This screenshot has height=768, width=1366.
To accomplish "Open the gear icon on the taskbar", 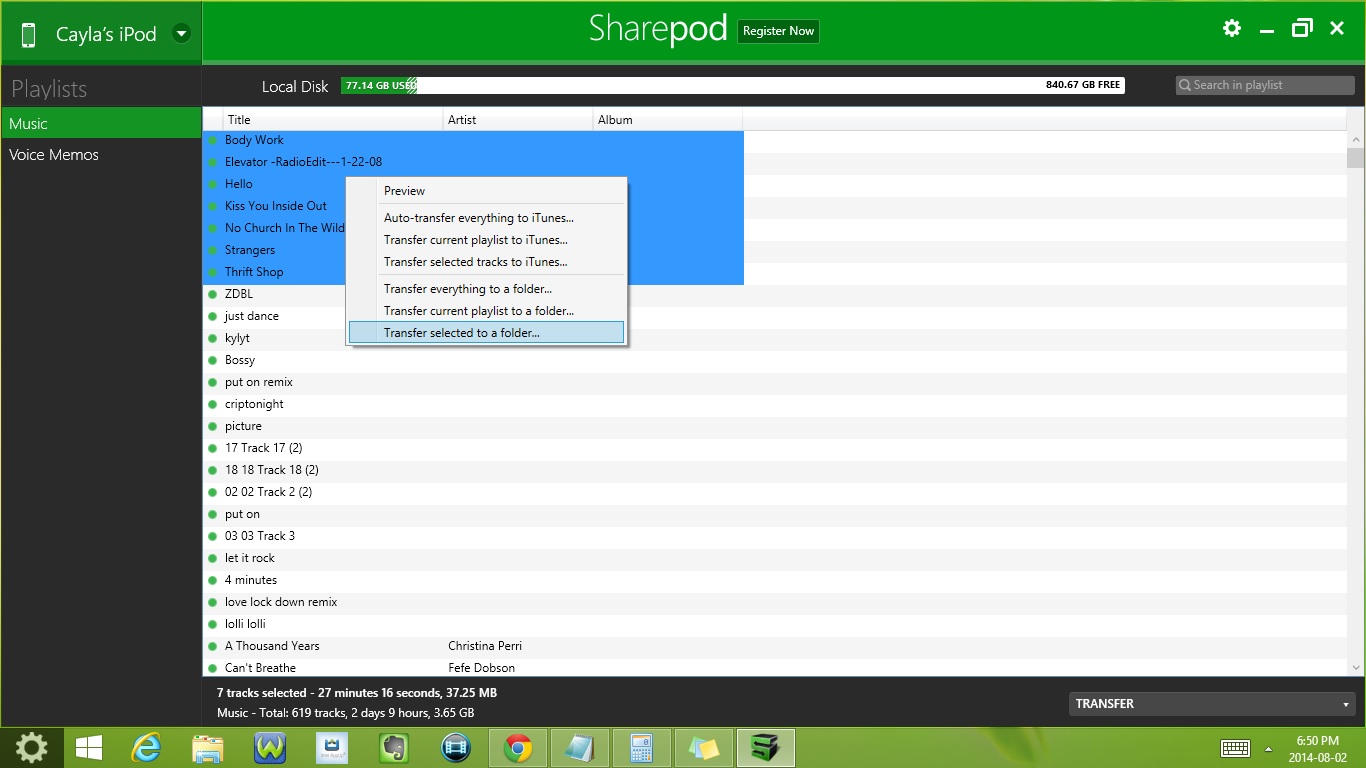I will tap(32, 748).
